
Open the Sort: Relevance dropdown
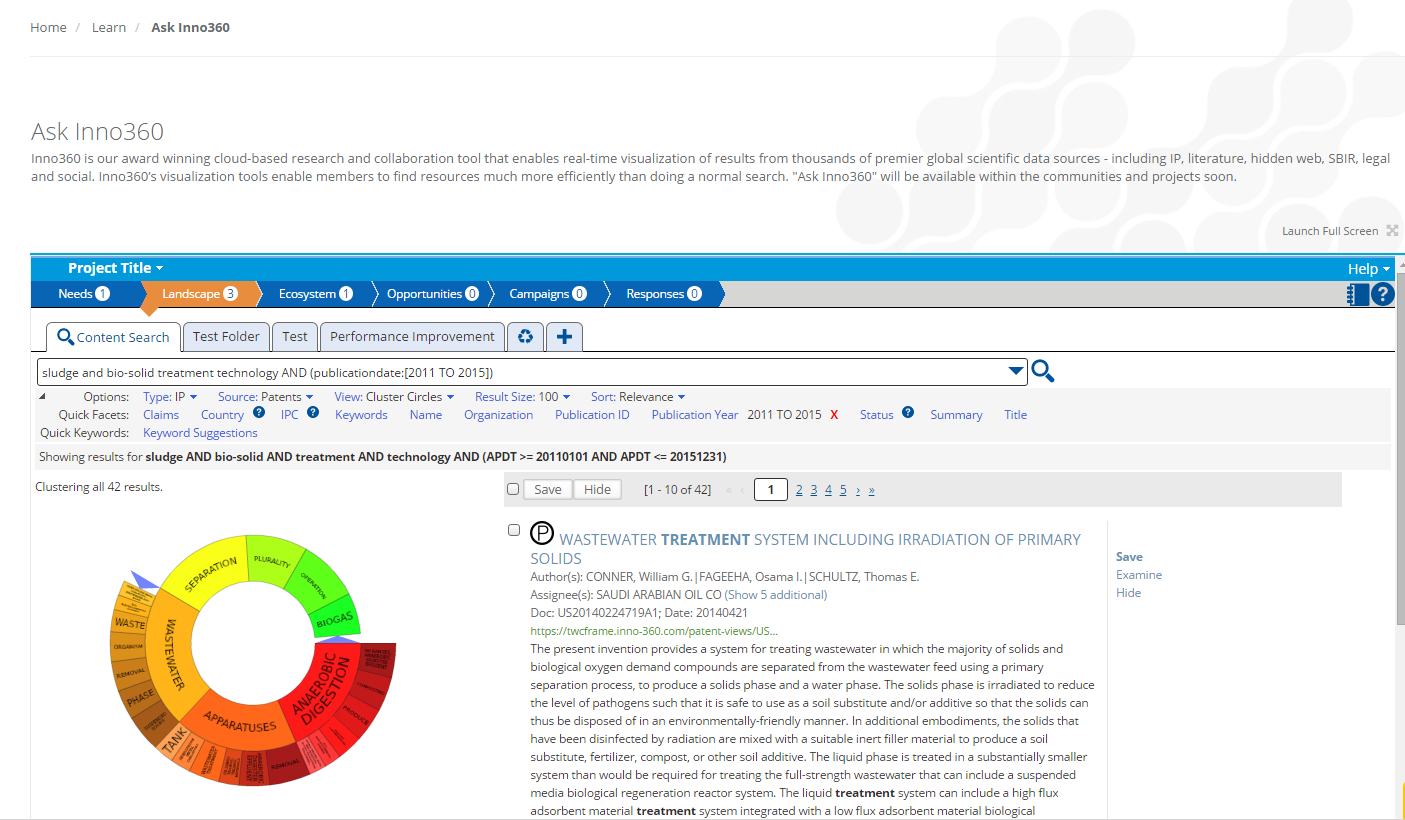point(638,397)
